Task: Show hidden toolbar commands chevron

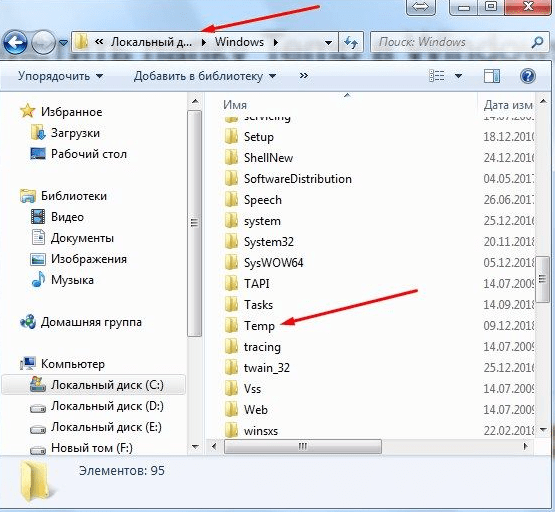Action: tap(303, 76)
